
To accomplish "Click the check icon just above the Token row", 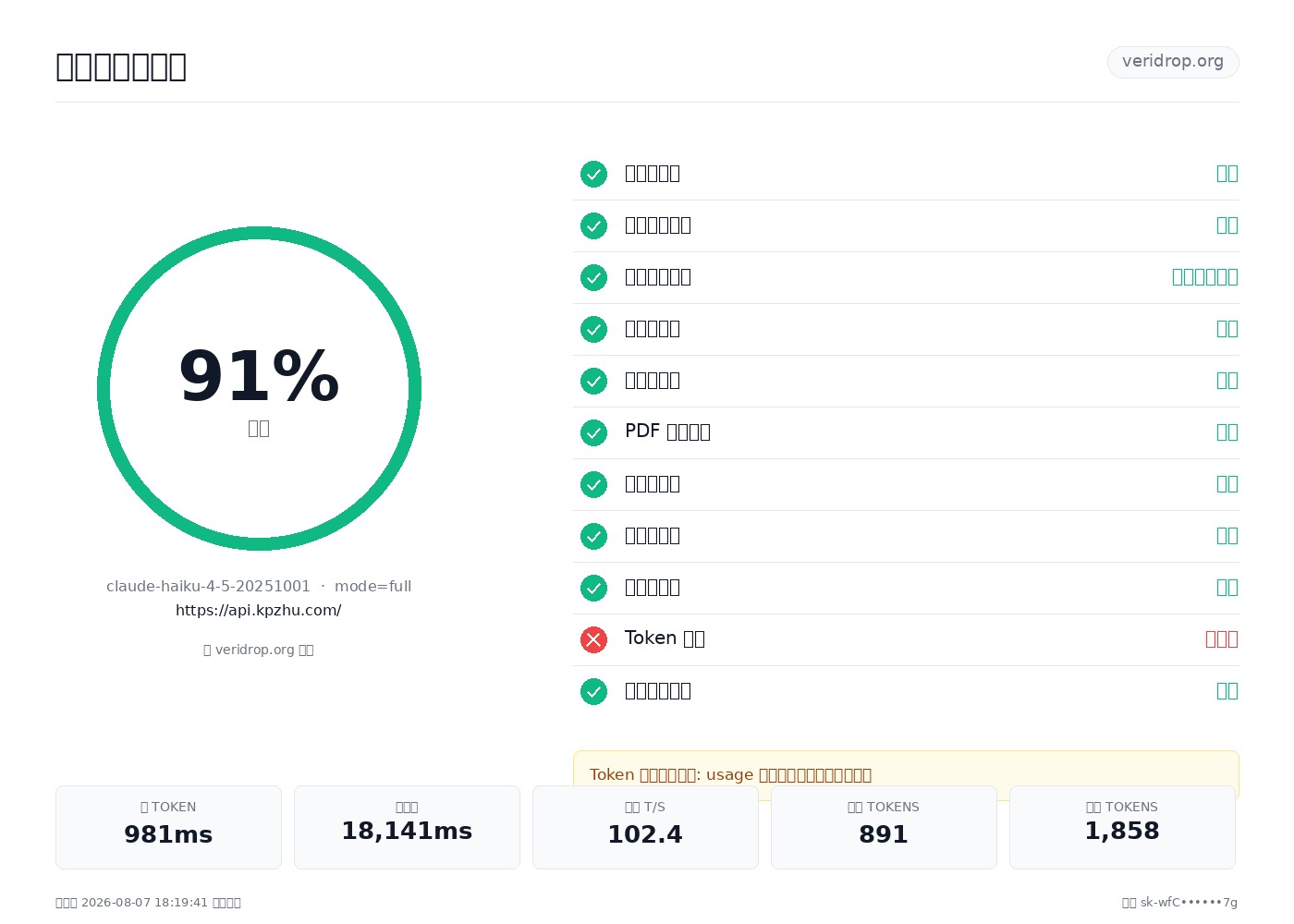I will (593, 588).
